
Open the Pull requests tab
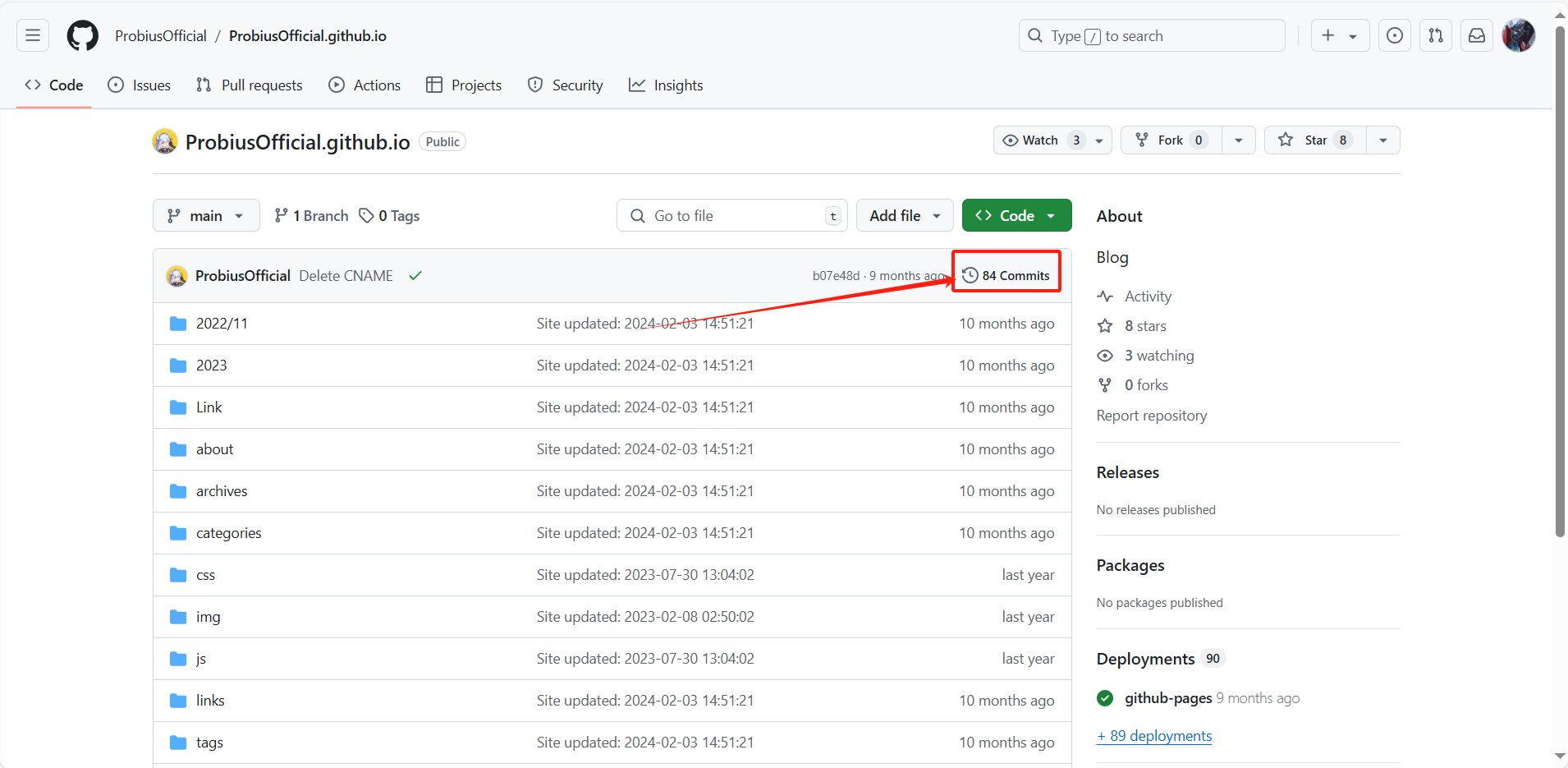pos(250,85)
